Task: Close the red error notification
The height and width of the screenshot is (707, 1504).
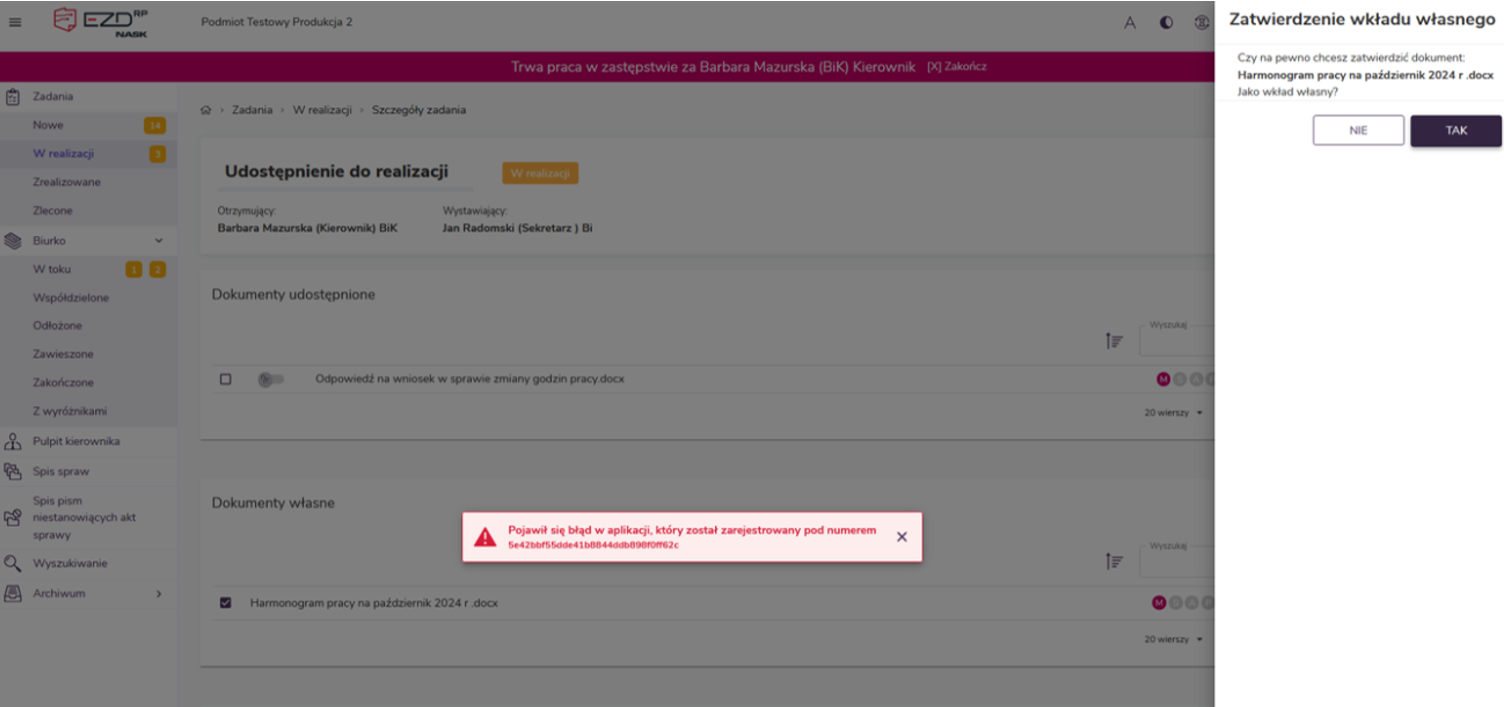Action: tap(902, 537)
